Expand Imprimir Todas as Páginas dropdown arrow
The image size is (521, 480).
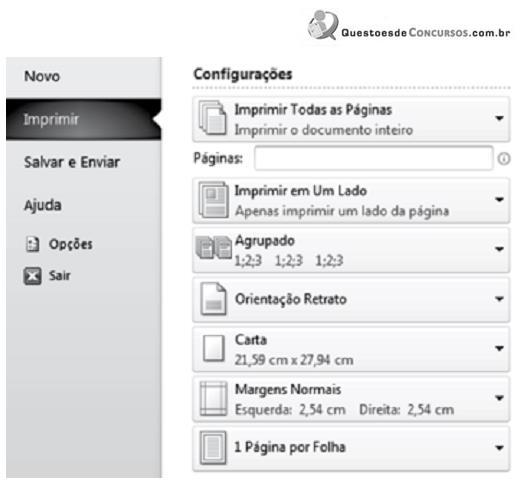[x=499, y=118]
